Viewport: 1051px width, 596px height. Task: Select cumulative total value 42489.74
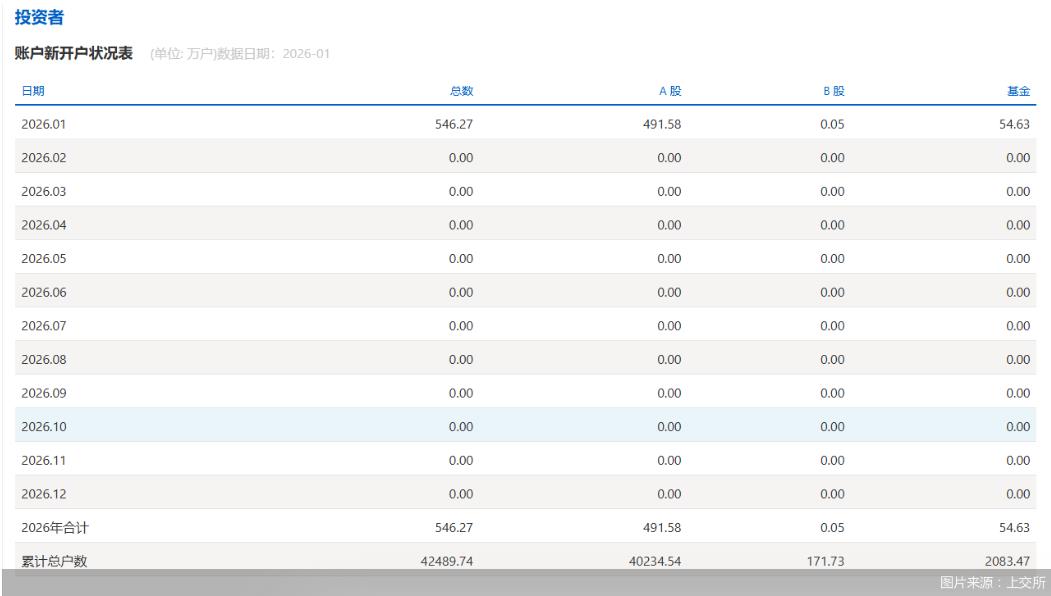446,562
